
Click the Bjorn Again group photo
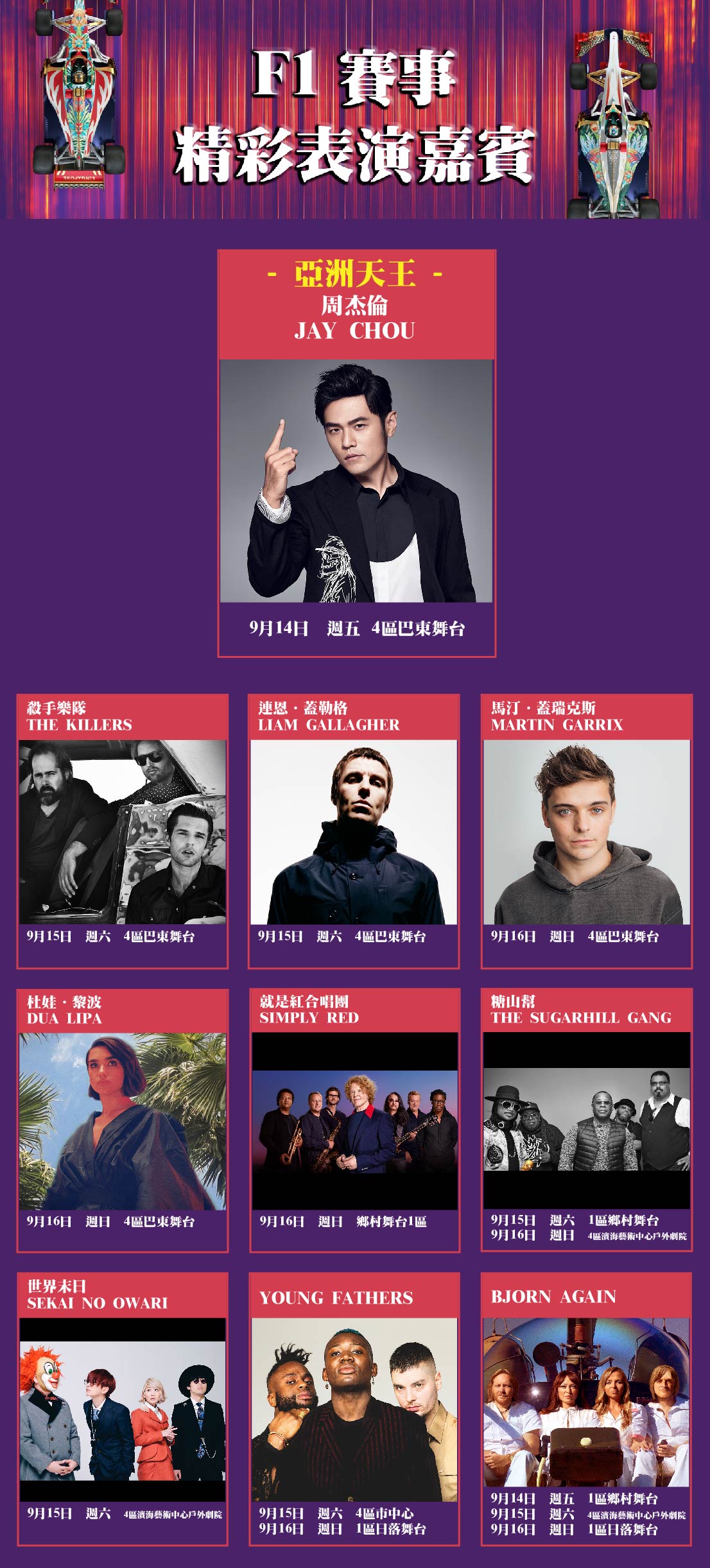pos(587,1402)
